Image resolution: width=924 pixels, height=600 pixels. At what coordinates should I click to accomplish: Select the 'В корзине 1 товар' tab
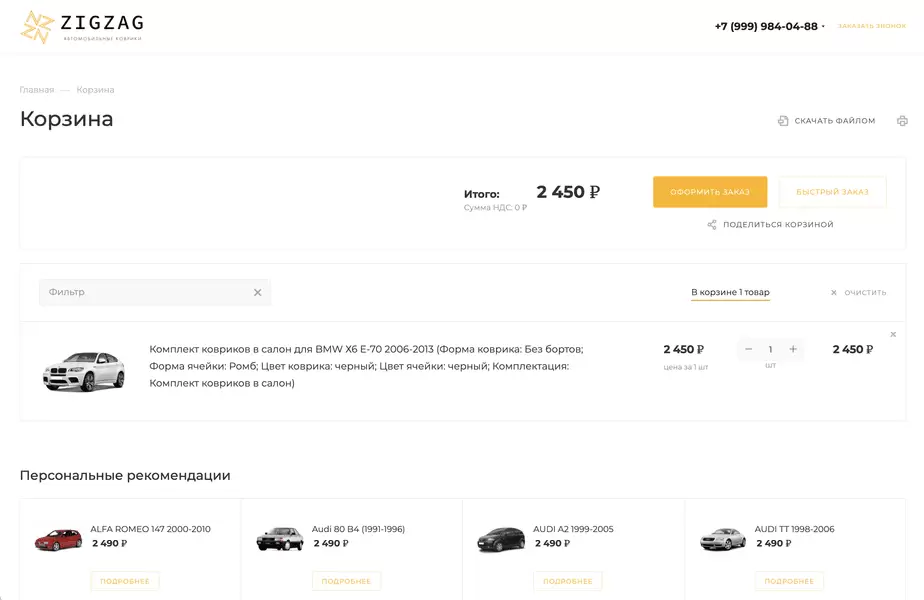click(x=730, y=293)
